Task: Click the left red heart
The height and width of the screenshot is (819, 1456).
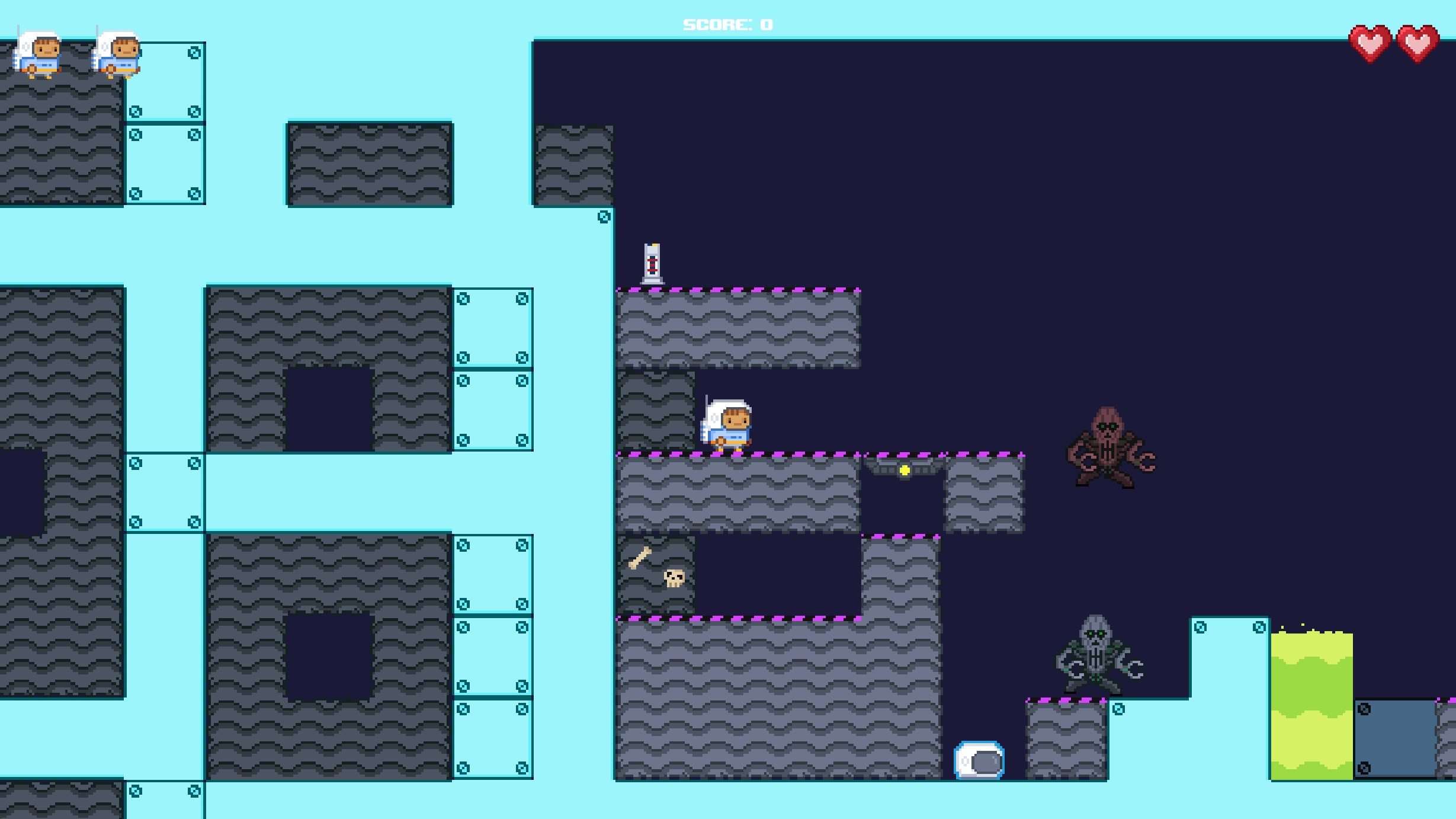Action: pyautogui.click(x=1370, y=43)
